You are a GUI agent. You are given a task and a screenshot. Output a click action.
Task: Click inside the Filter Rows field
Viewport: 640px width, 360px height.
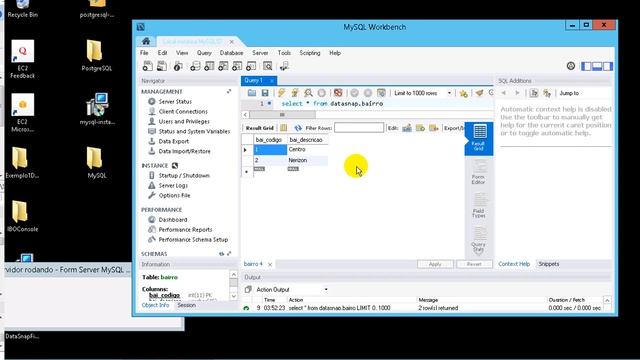click(x=359, y=128)
